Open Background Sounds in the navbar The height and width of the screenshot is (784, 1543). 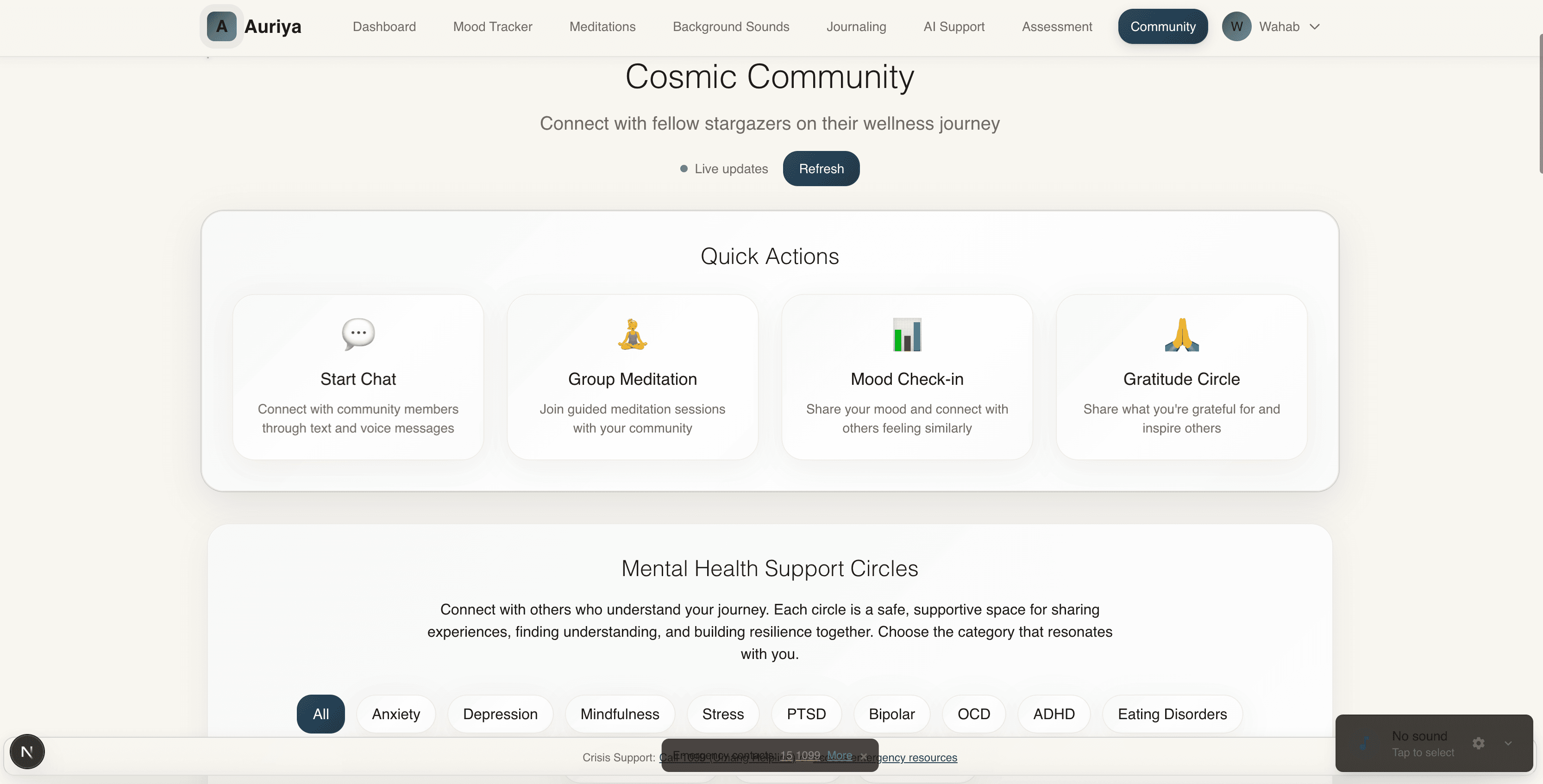click(x=731, y=26)
